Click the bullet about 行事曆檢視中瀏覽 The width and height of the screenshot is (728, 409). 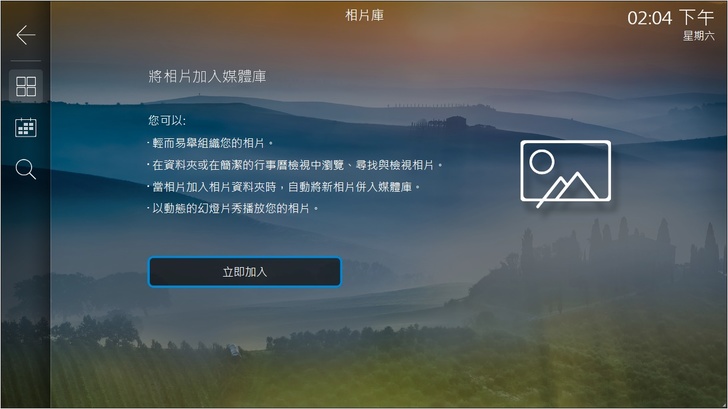coord(295,165)
